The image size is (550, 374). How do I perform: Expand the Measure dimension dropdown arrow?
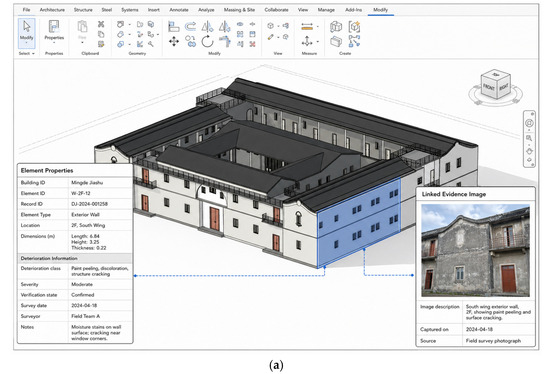click(318, 26)
